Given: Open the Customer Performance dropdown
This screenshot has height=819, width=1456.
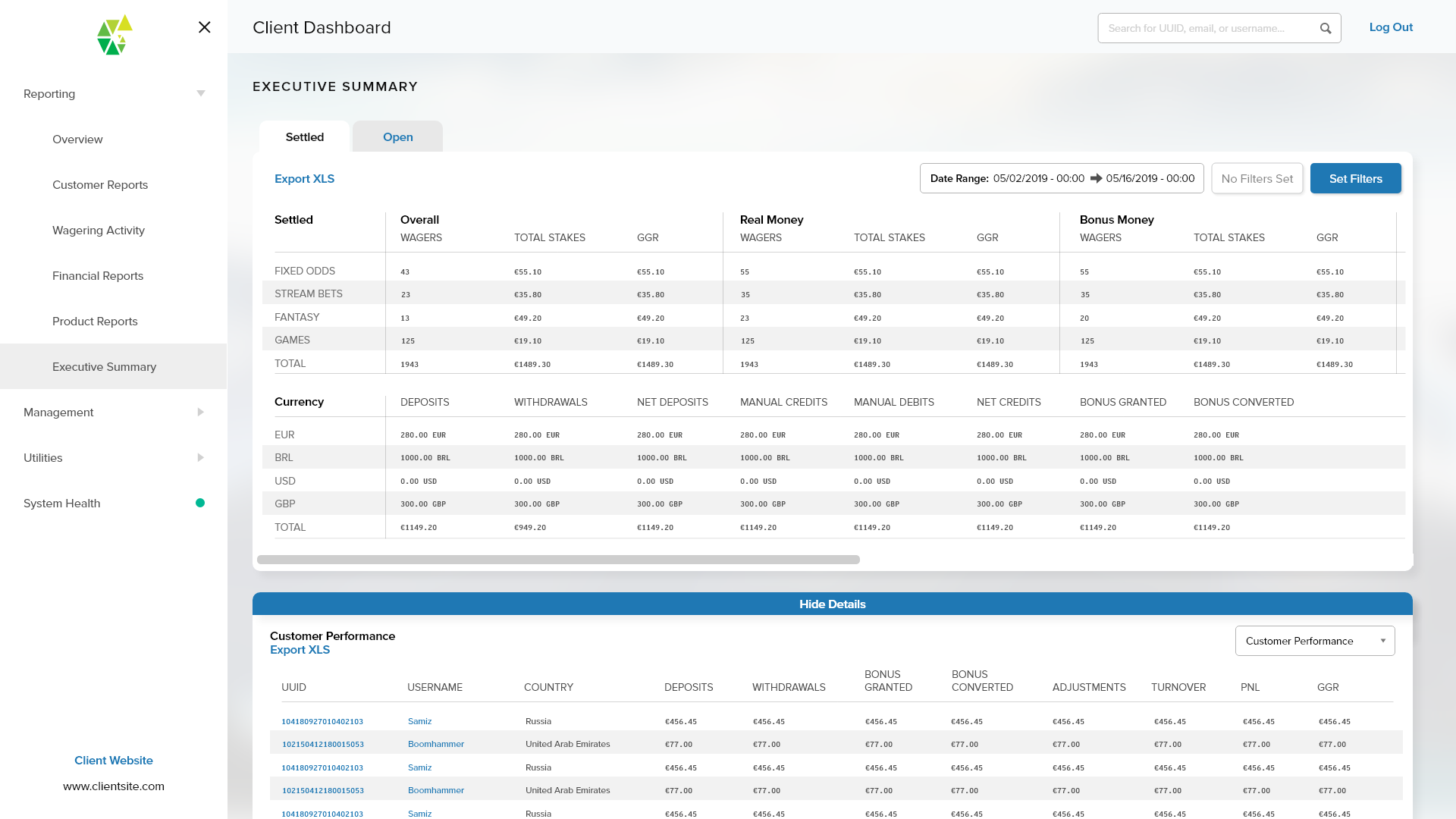Looking at the screenshot, I should click(1314, 641).
